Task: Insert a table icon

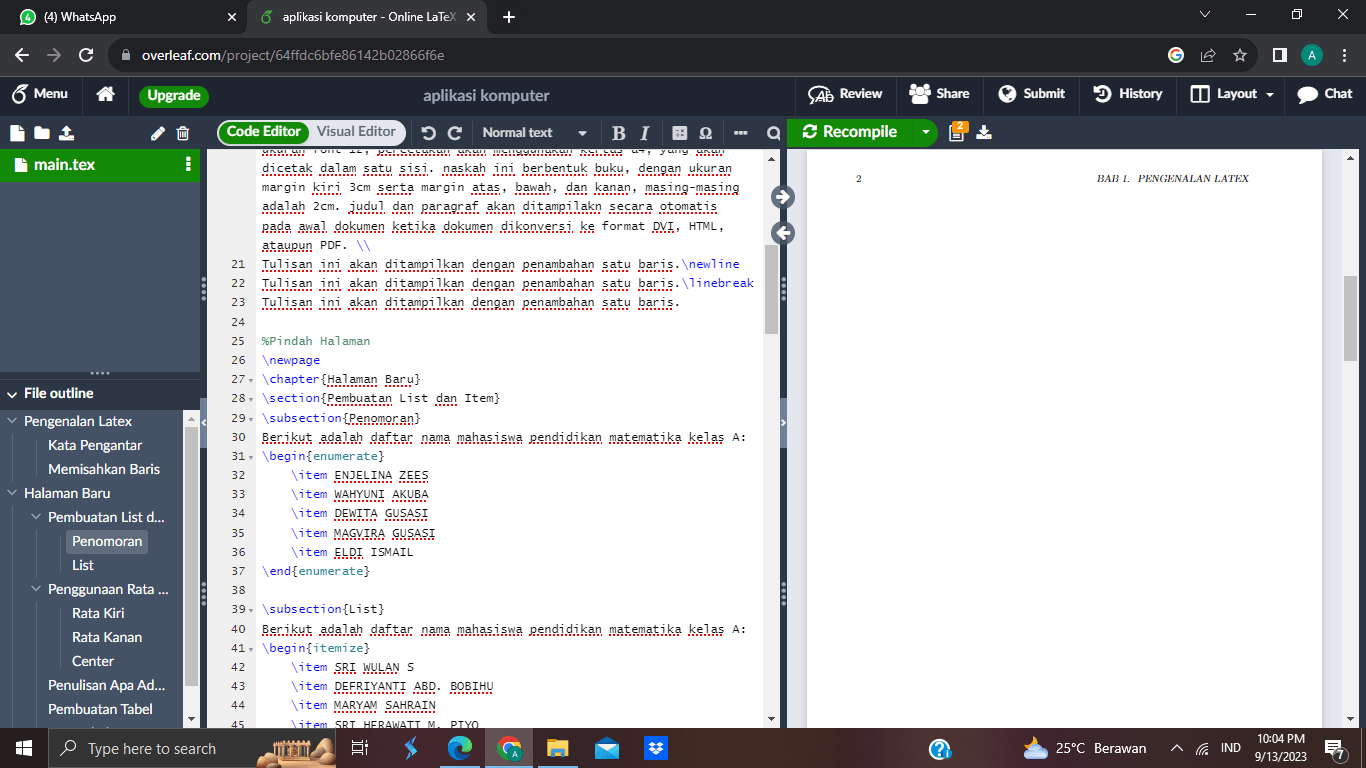Action: [x=680, y=133]
